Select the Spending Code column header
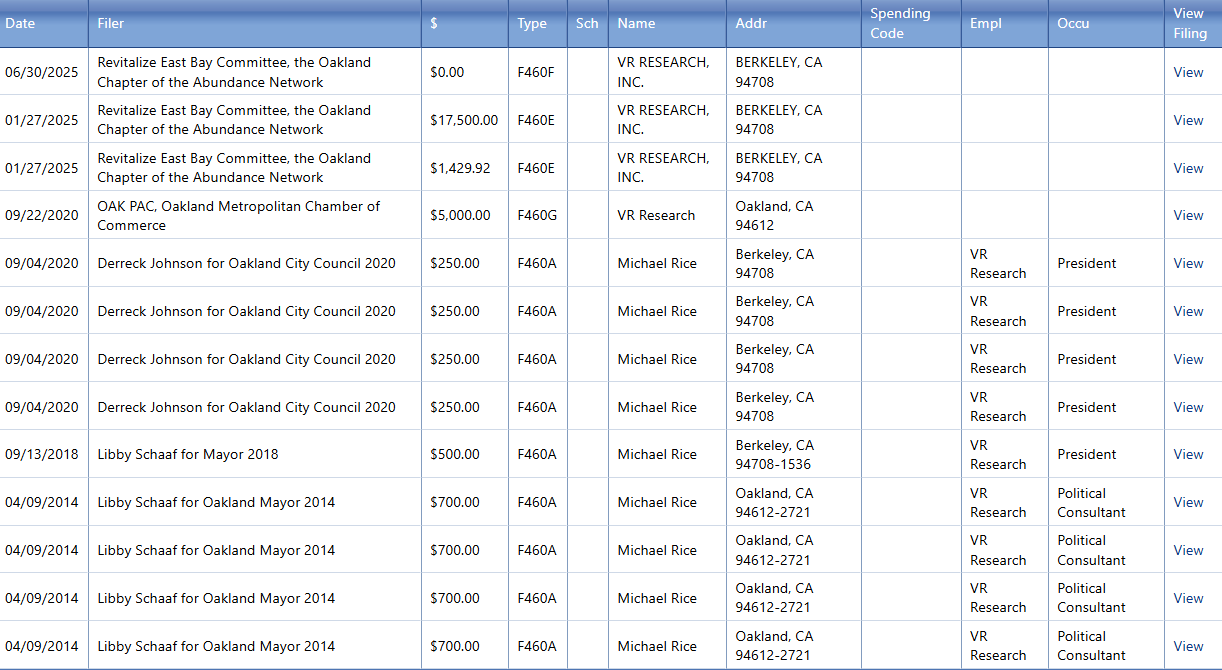 tap(900, 23)
